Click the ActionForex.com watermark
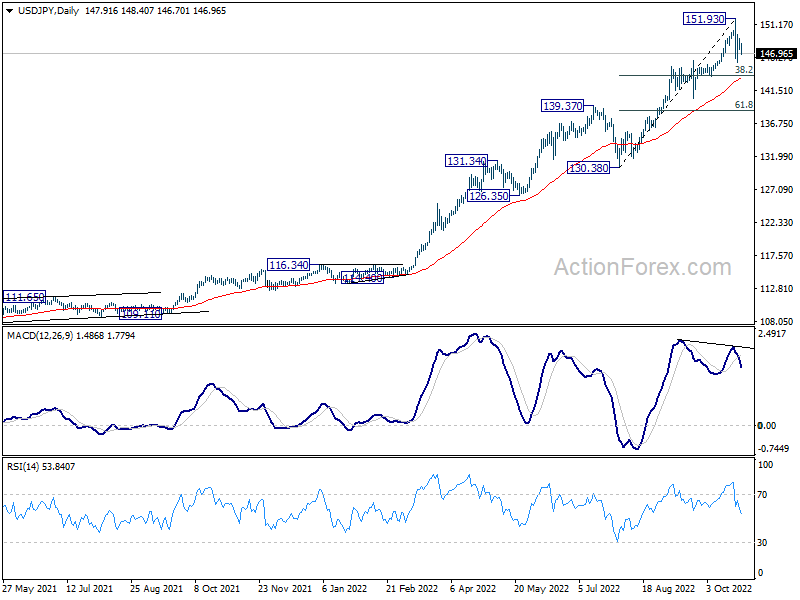 [x=642, y=267]
